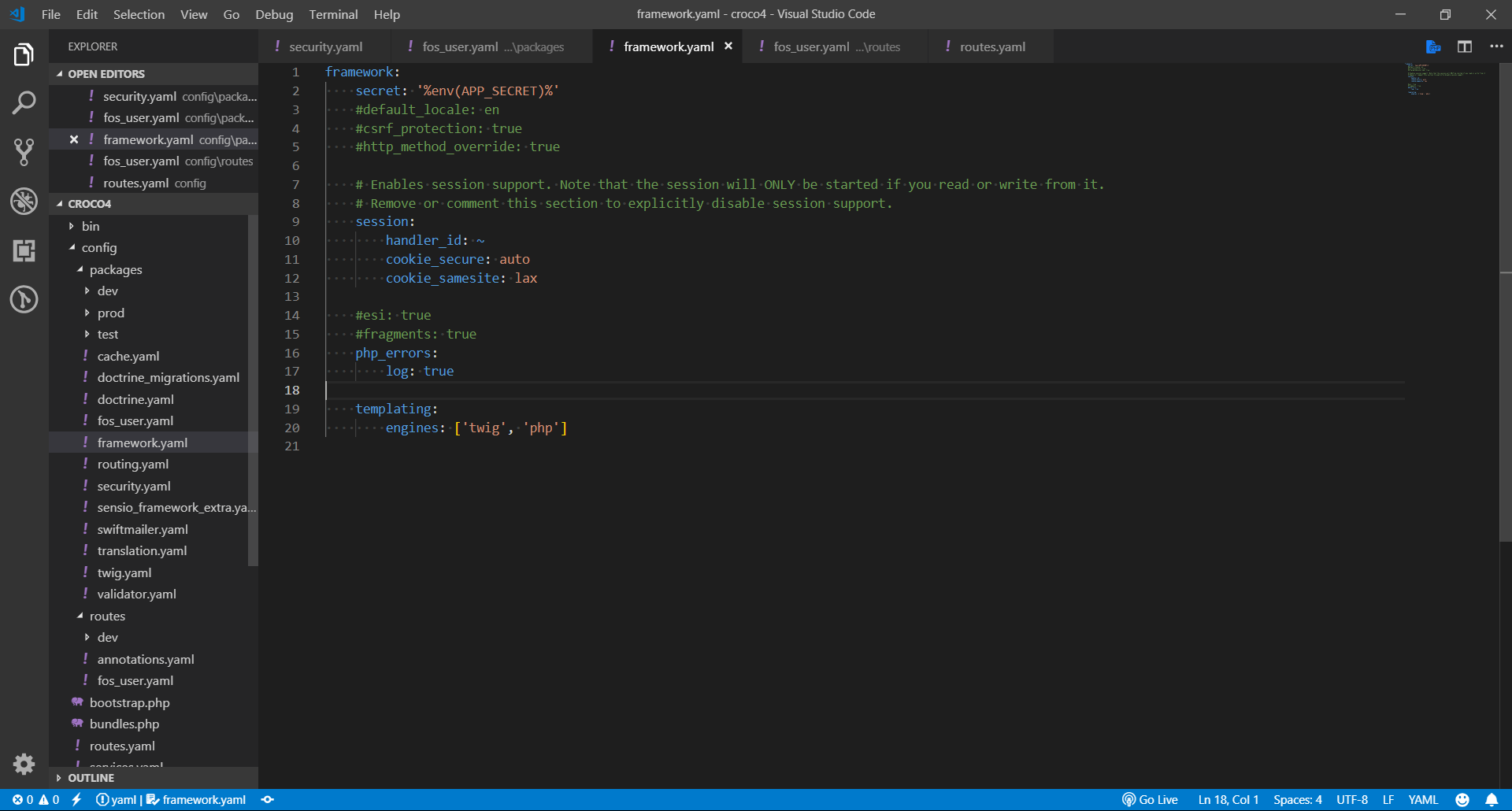Click the yaml | framework.yaml status item
Screen dimensions: 1512x811
click(x=171, y=800)
